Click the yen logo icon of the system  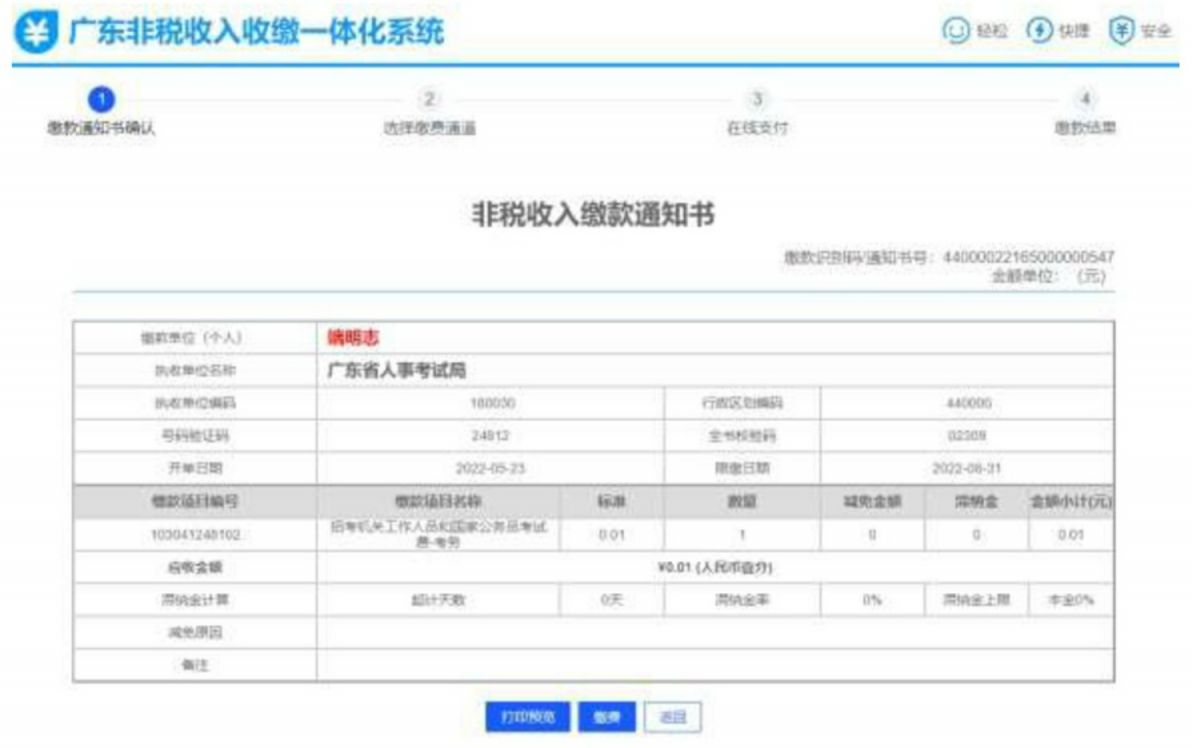point(36,32)
